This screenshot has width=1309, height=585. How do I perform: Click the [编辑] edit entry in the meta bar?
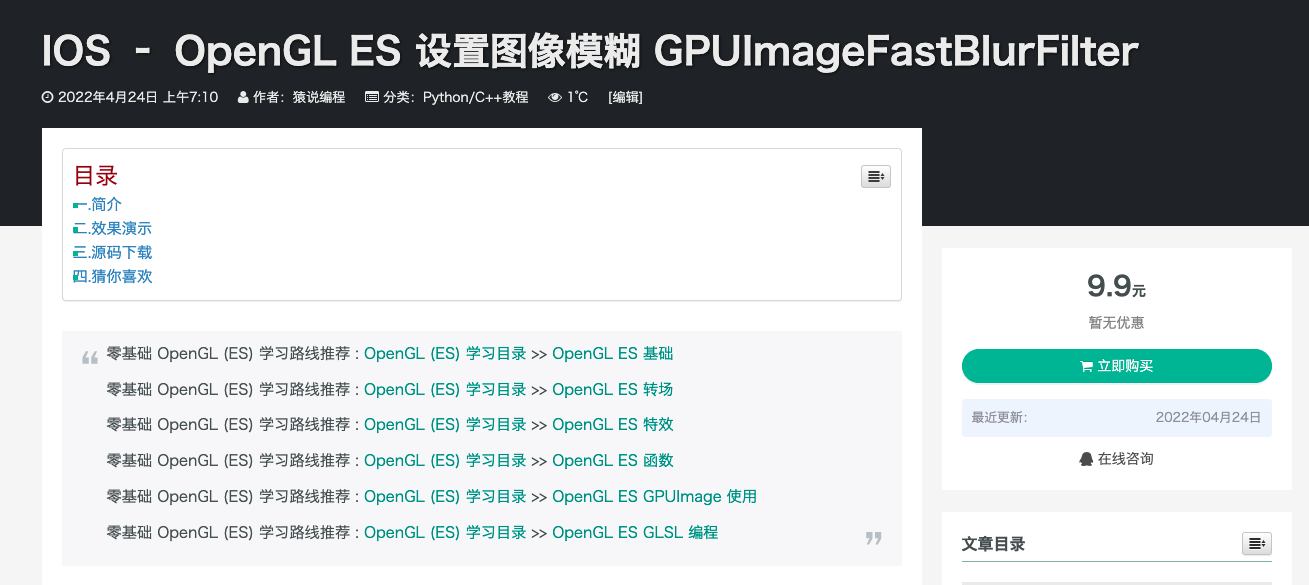[x=626, y=97]
